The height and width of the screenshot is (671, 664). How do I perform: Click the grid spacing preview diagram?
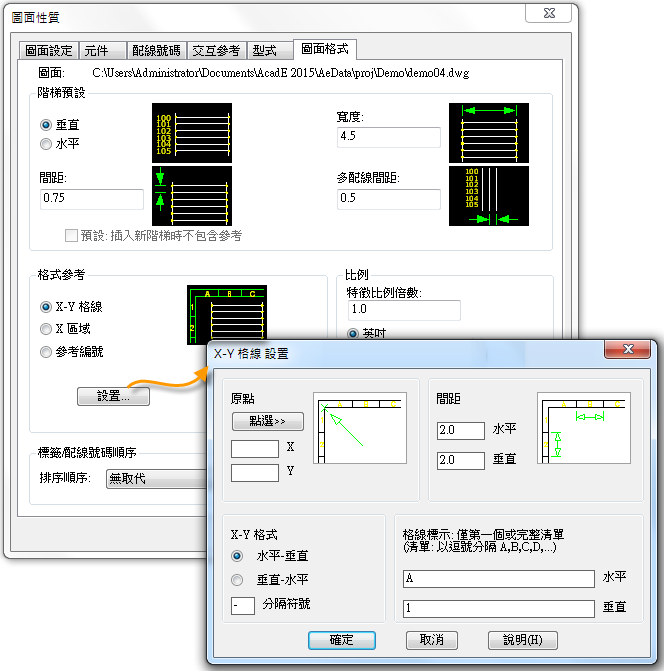tap(584, 428)
